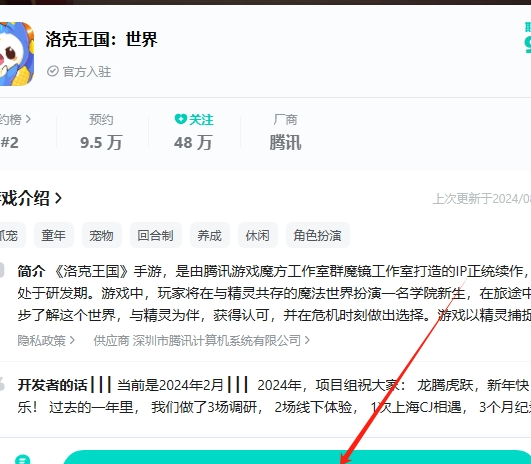Select the 回合制 tag
The image size is (531, 464).
pos(156,235)
